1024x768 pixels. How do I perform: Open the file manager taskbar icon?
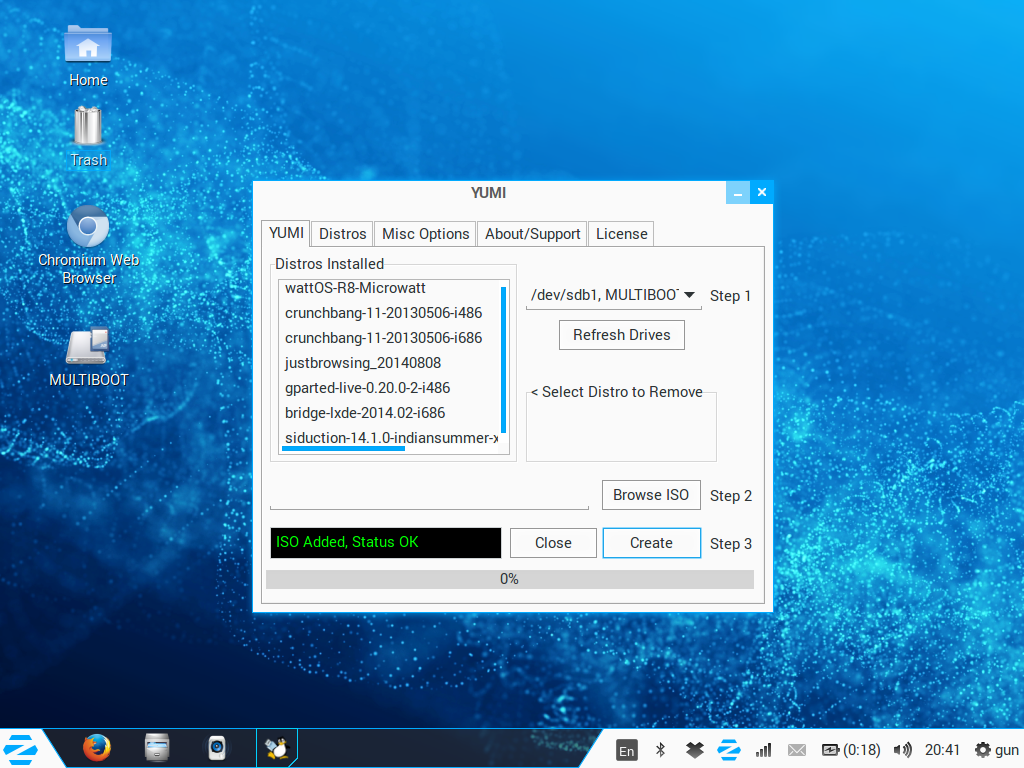click(157, 748)
